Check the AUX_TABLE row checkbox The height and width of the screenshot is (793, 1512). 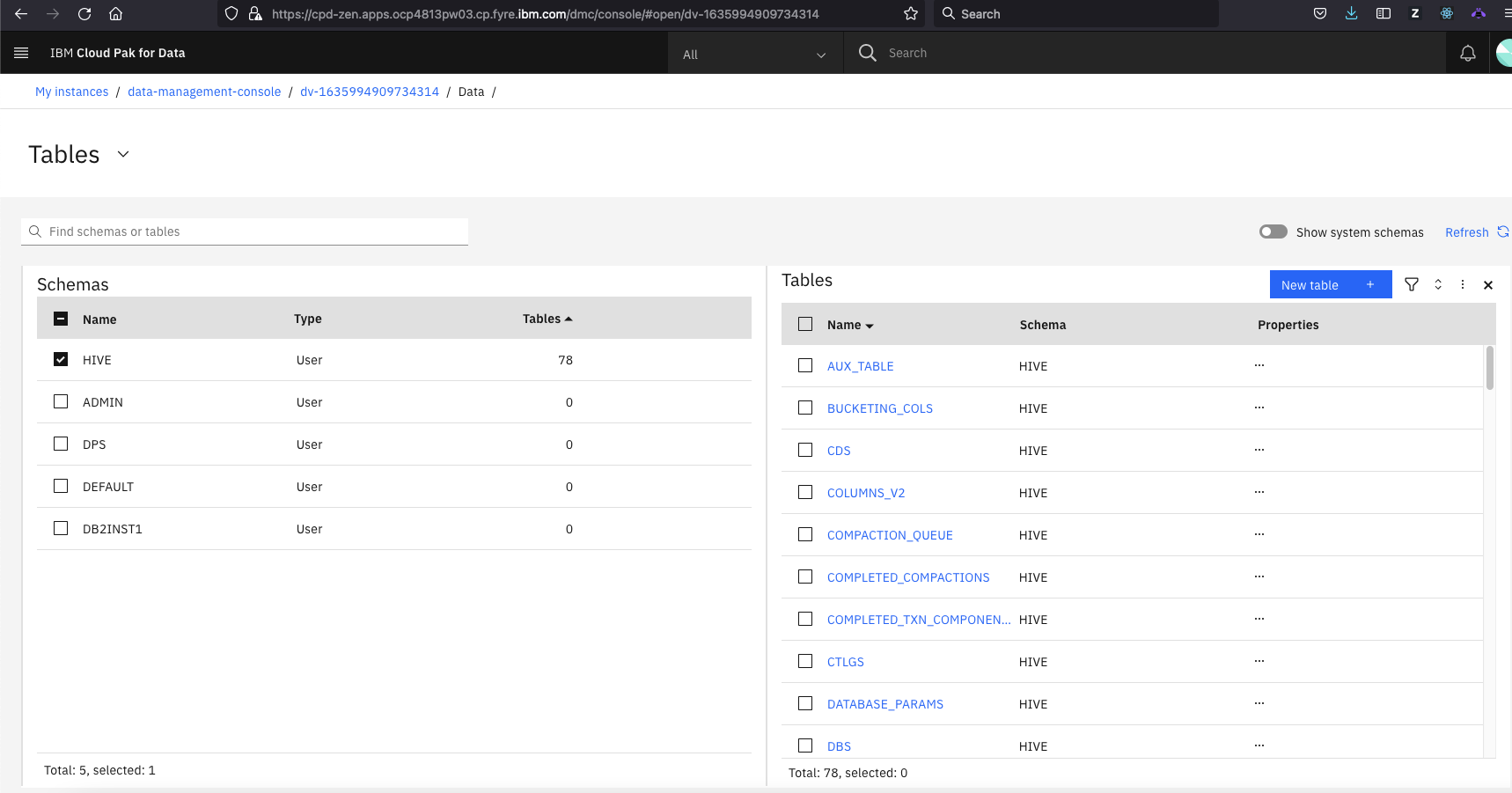pos(805,365)
